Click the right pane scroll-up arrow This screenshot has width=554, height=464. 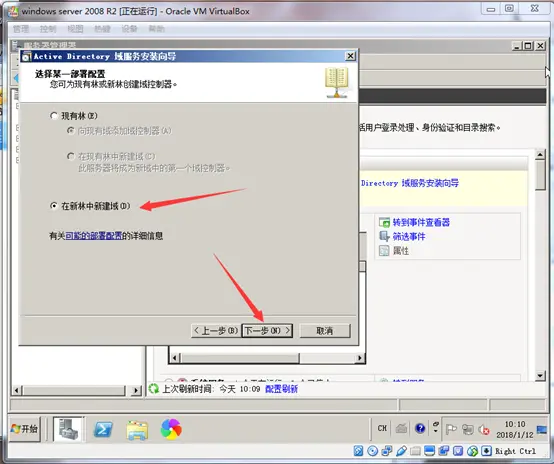click(x=540, y=154)
